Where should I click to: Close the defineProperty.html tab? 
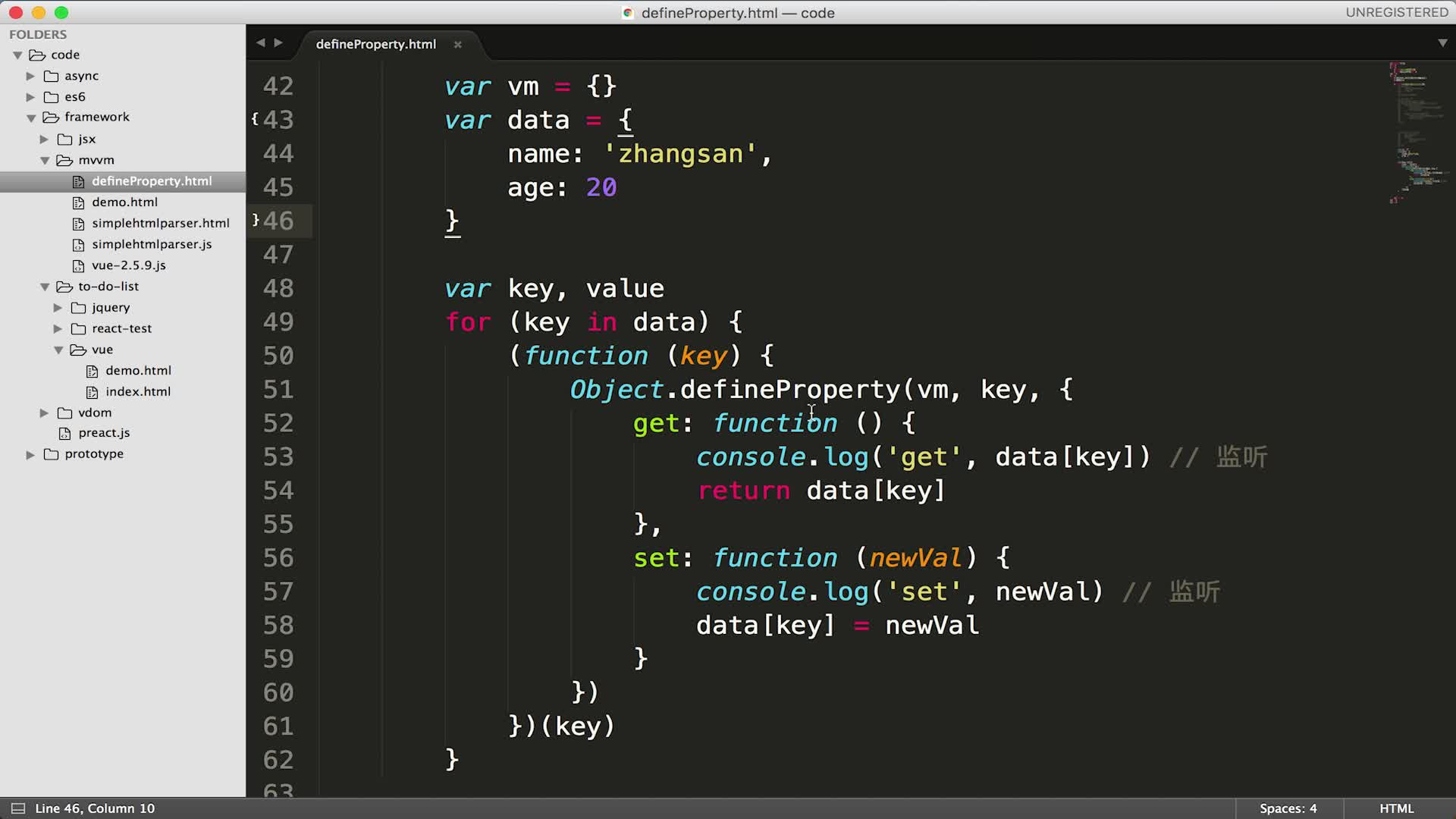click(457, 45)
